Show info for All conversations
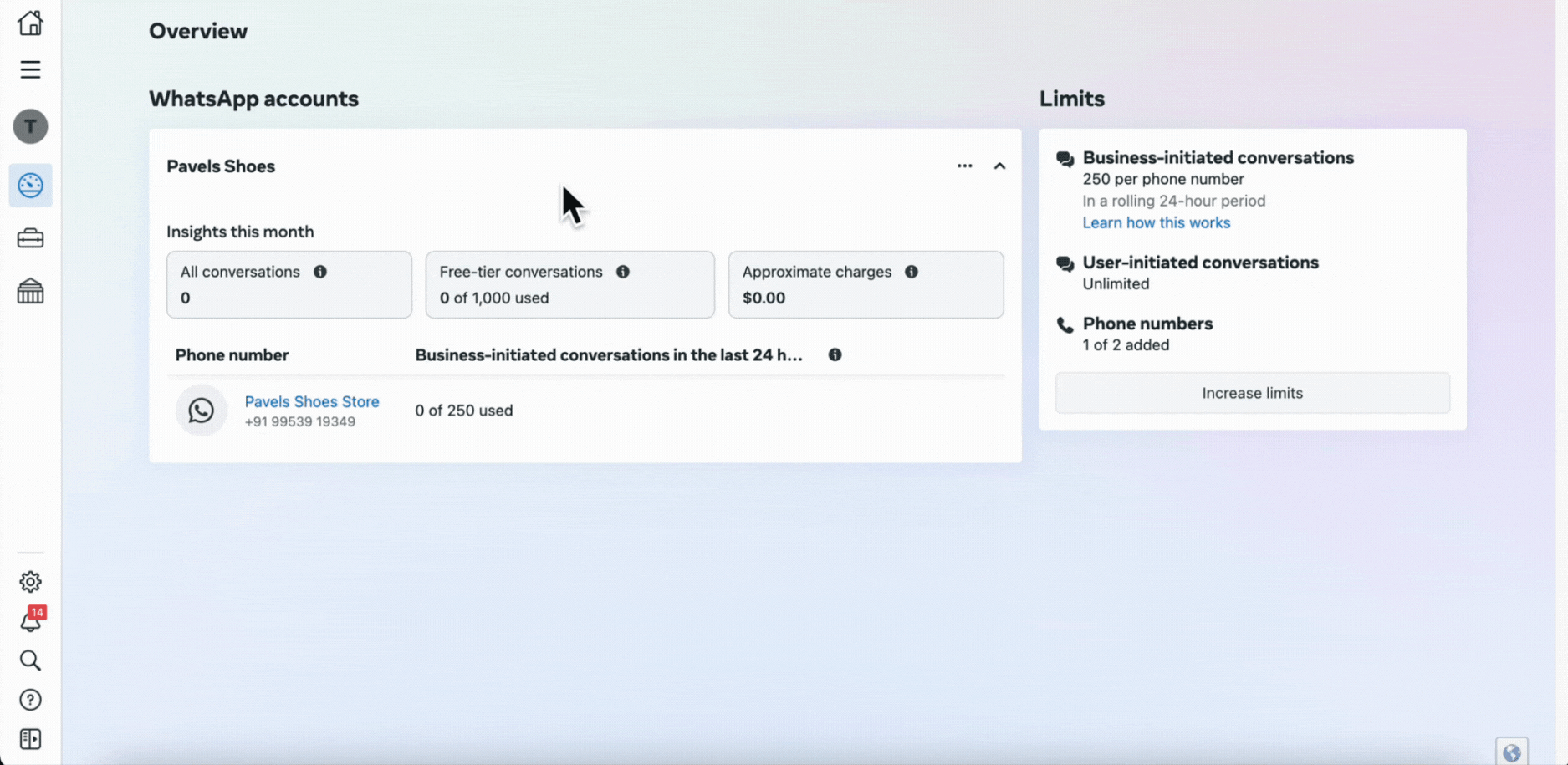Image resolution: width=1568 pixels, height=765 pixels. pos(320,272)
